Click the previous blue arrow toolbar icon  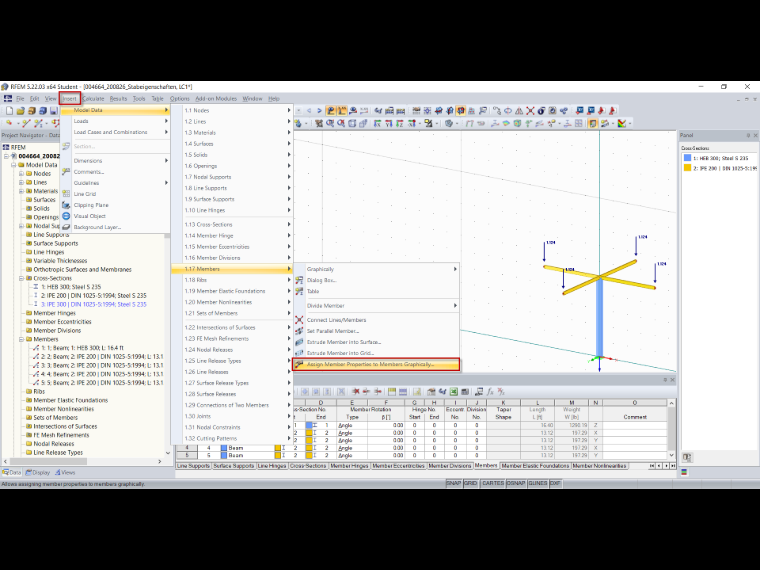[x=309, y=111]
